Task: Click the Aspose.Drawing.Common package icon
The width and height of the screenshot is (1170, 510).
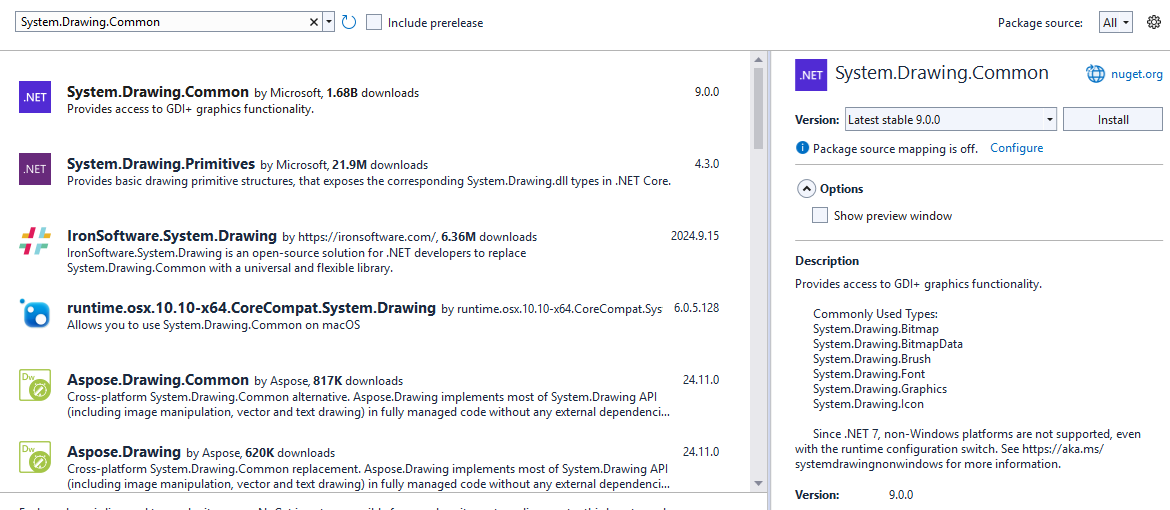Action: 35,384
